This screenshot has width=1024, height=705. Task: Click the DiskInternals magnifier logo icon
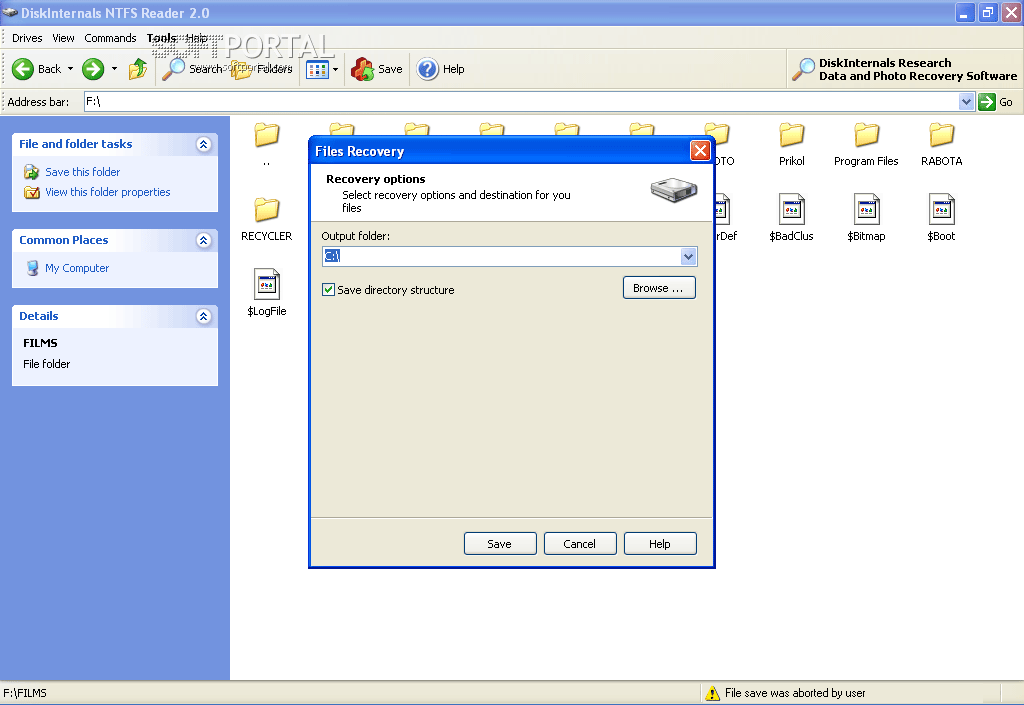[x=803, y=69]
